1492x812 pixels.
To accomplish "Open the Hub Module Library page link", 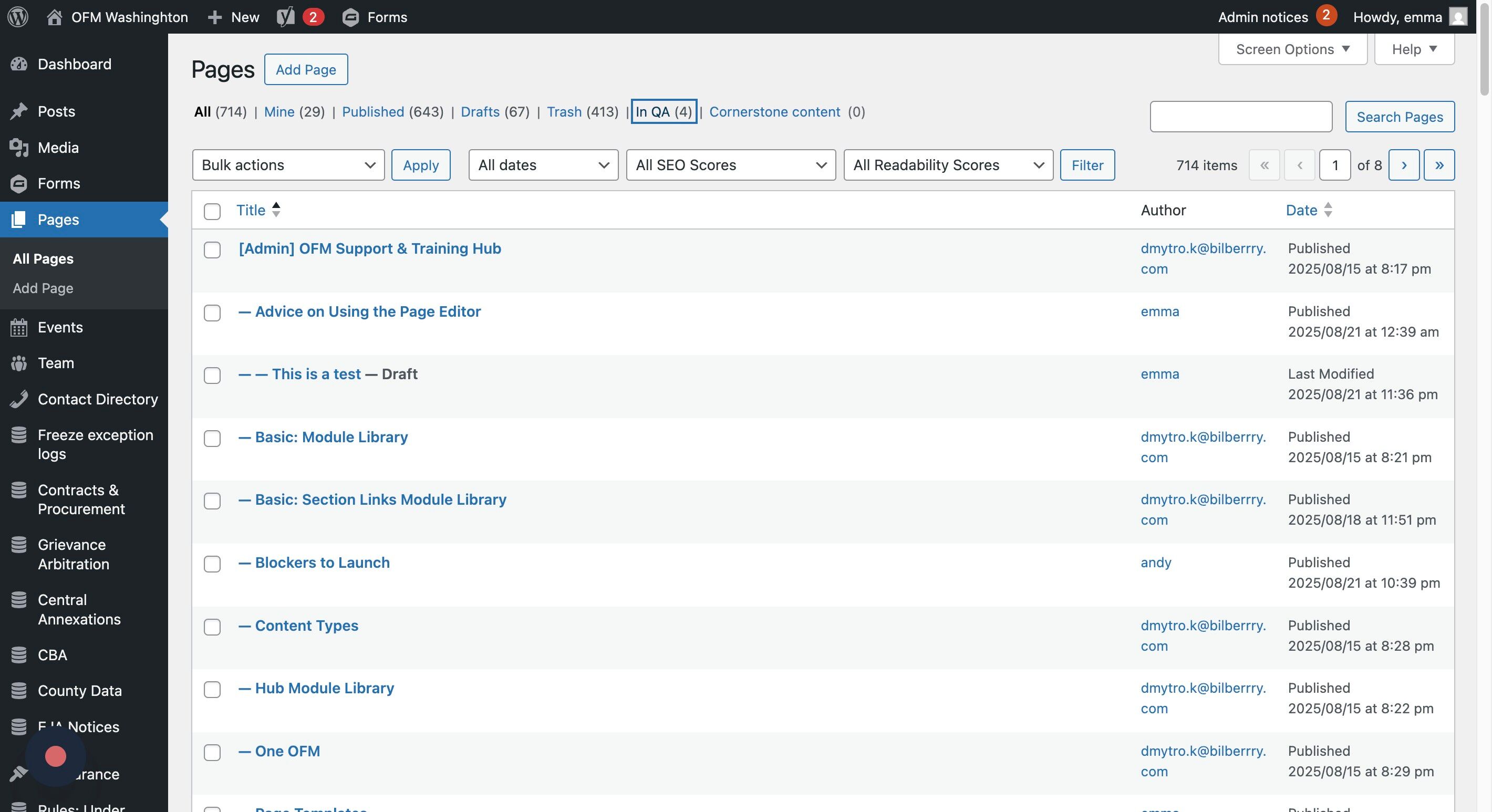I will click(324, 688).
